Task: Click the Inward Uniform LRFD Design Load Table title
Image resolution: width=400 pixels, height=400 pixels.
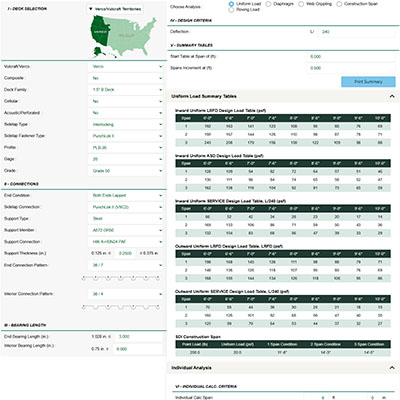Action: [x=220, y=111]
